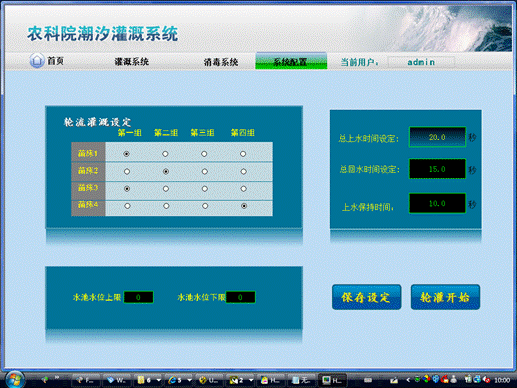Image resolution: width=517 pixels, height=388 pixels.
Task: Click the 保存设定 button
Action: point(366,297)
